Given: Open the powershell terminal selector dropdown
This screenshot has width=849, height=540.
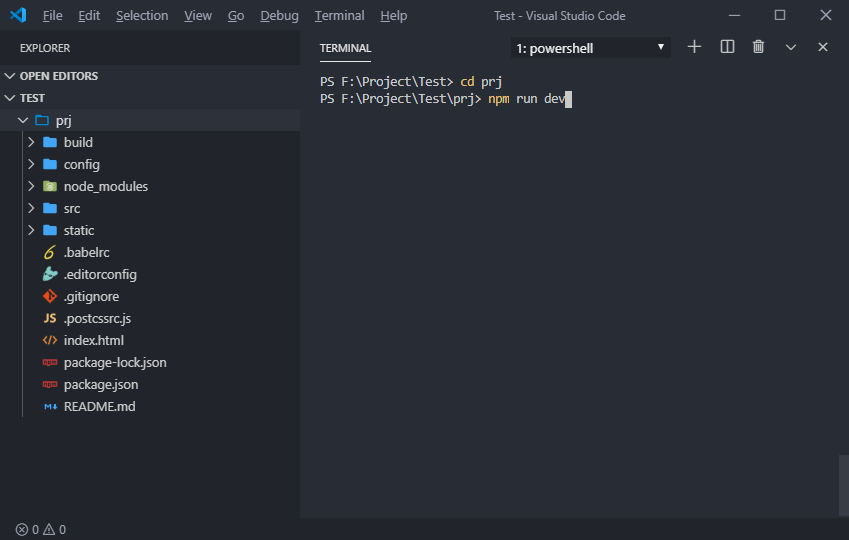Looking at the screenshot, I should click(x=590, y=48).
